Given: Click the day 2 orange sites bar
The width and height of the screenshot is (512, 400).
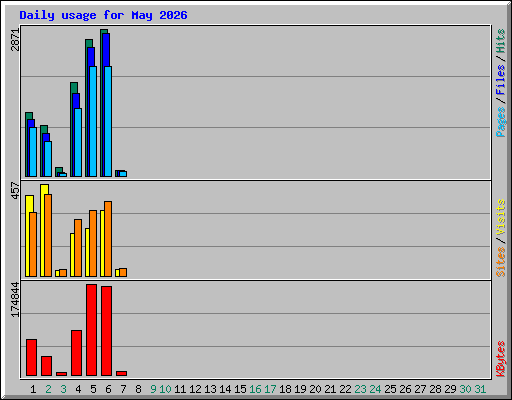Looking at the screenshot, I should pyautogui.click(x=48, y=235).
